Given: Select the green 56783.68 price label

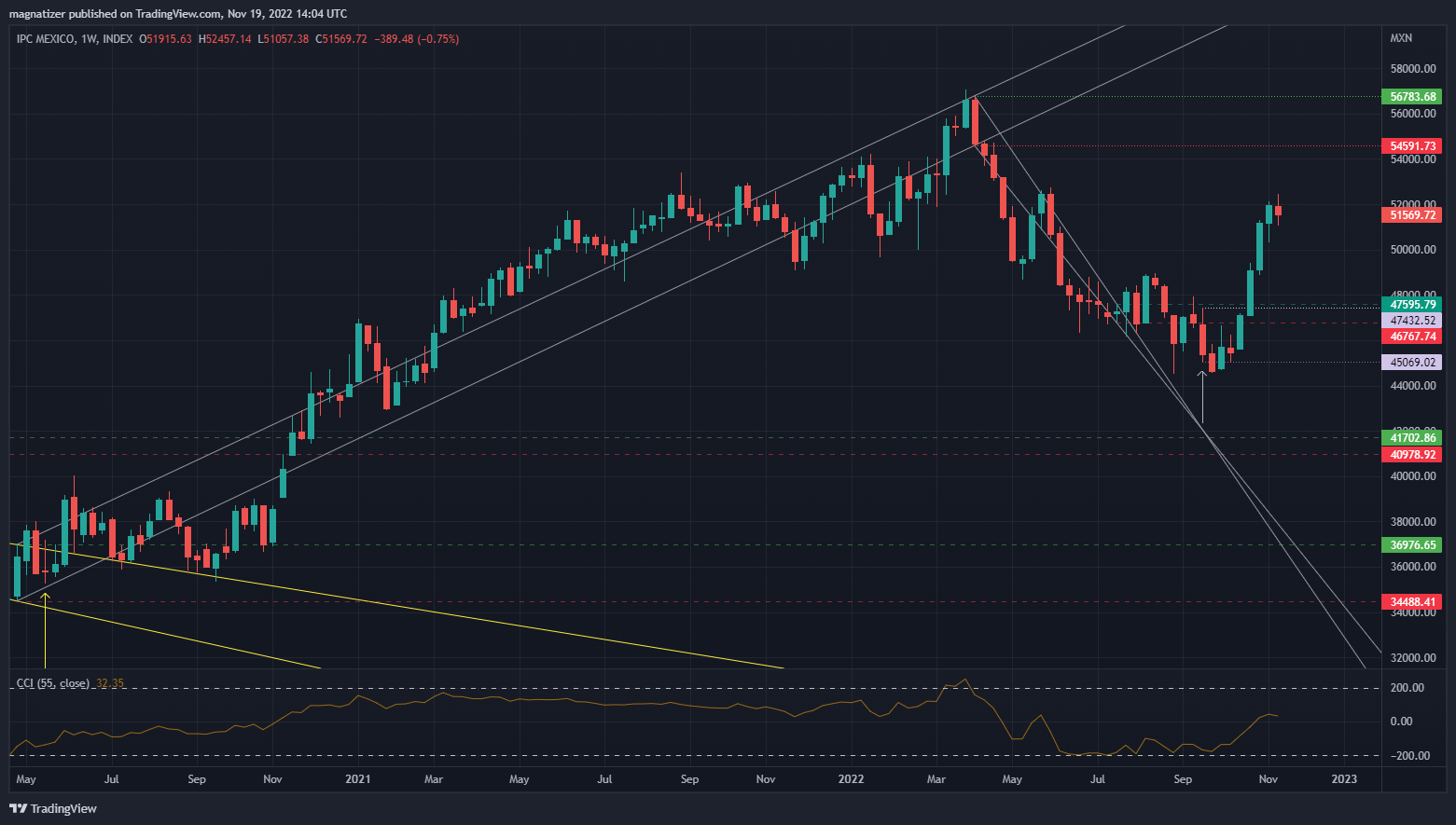Looking at the screenshot, I should (1412, 97).
